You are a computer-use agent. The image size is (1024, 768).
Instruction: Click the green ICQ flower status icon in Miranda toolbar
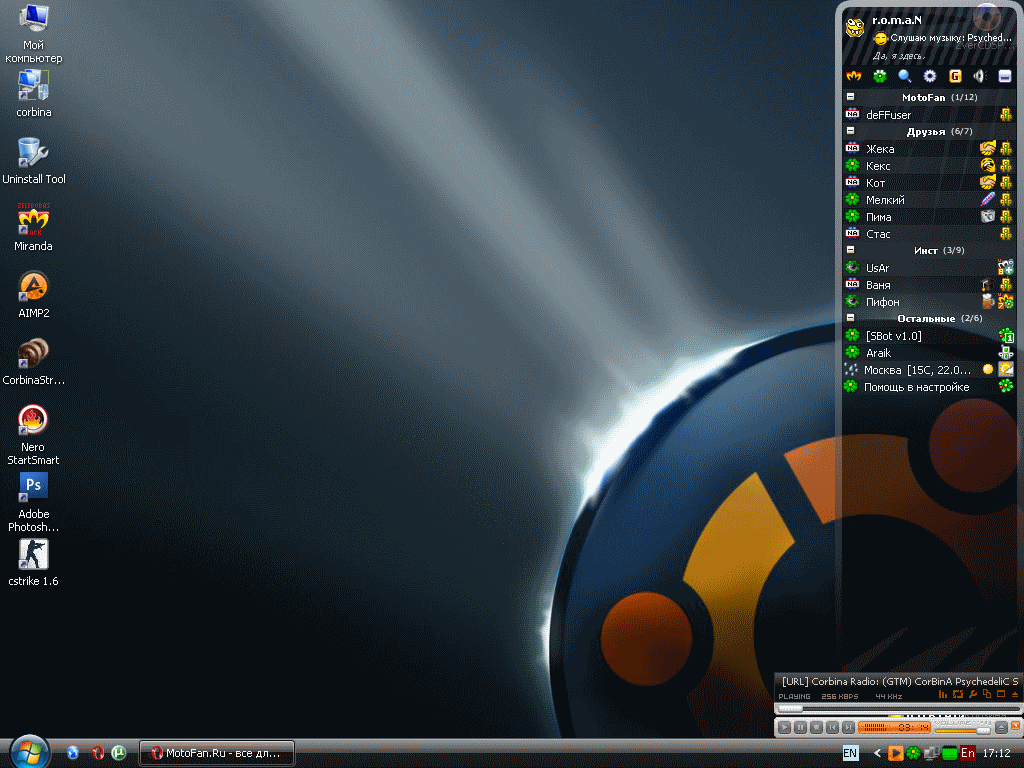click(x=880, y=76)
